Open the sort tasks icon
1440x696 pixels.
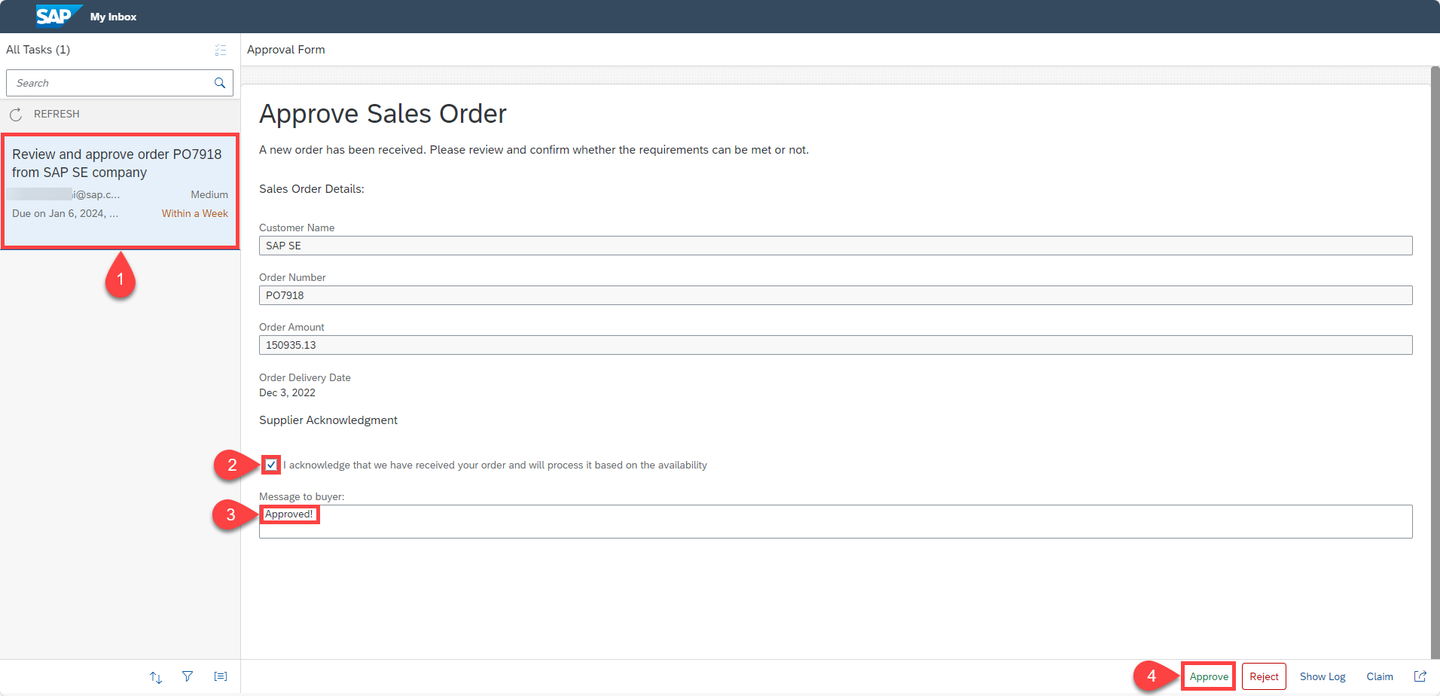(156, 677)
